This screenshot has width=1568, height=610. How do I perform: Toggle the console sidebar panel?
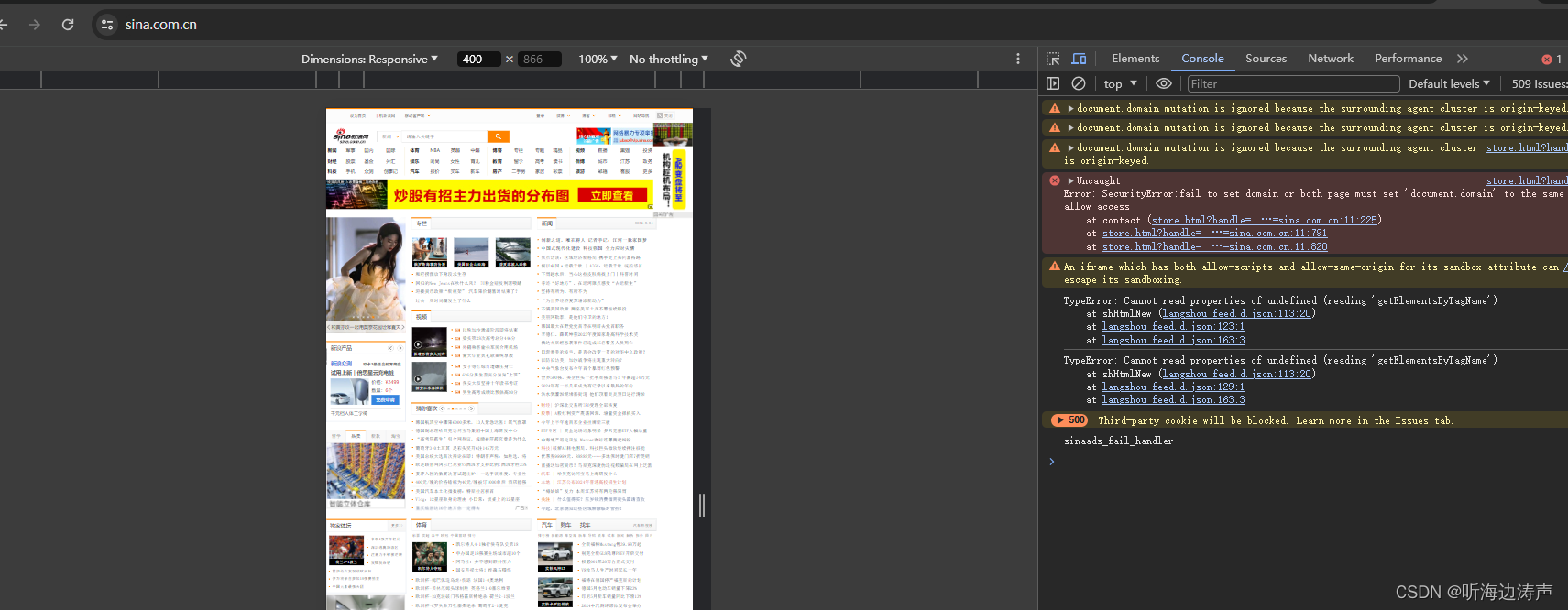click(x=1053, y=83)
